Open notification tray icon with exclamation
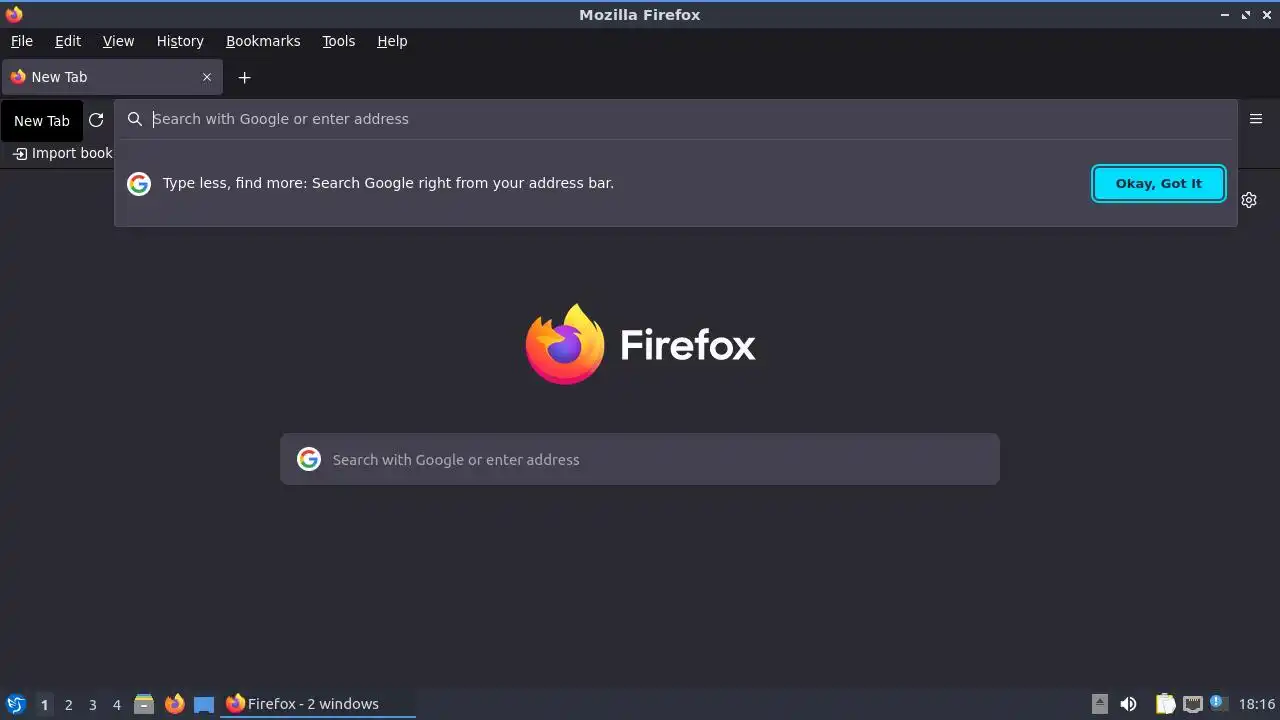The image size is (1280, 720). click(1218, 703)
